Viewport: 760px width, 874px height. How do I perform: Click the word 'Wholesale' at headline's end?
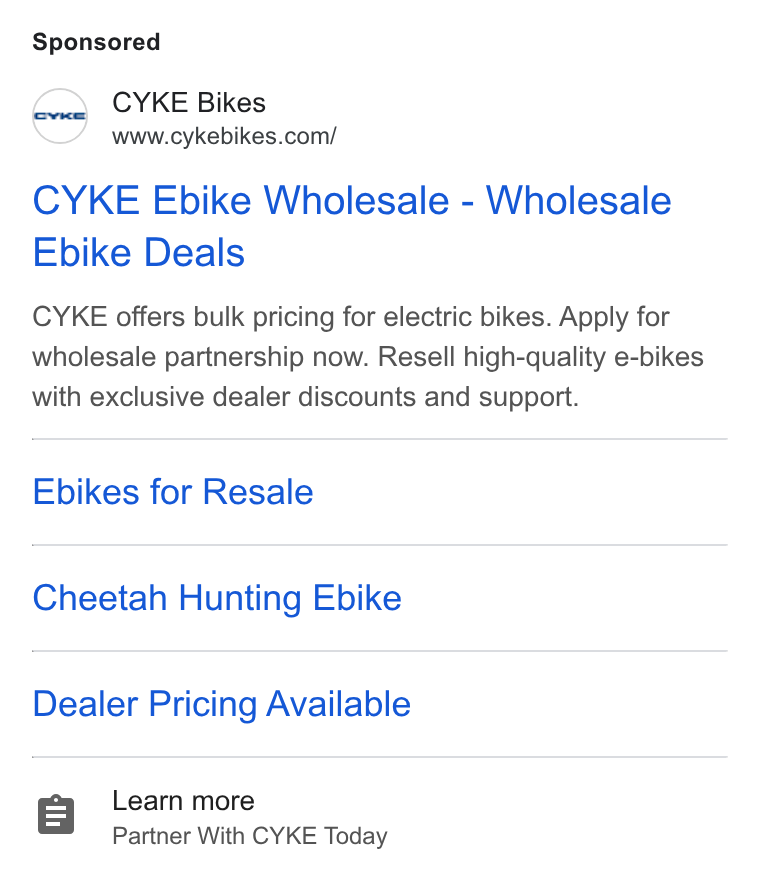pyautogui.click(x=579, y=200)
